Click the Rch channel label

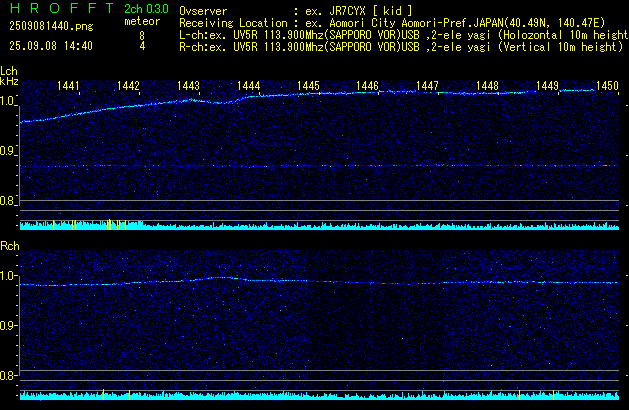(10, 246)
